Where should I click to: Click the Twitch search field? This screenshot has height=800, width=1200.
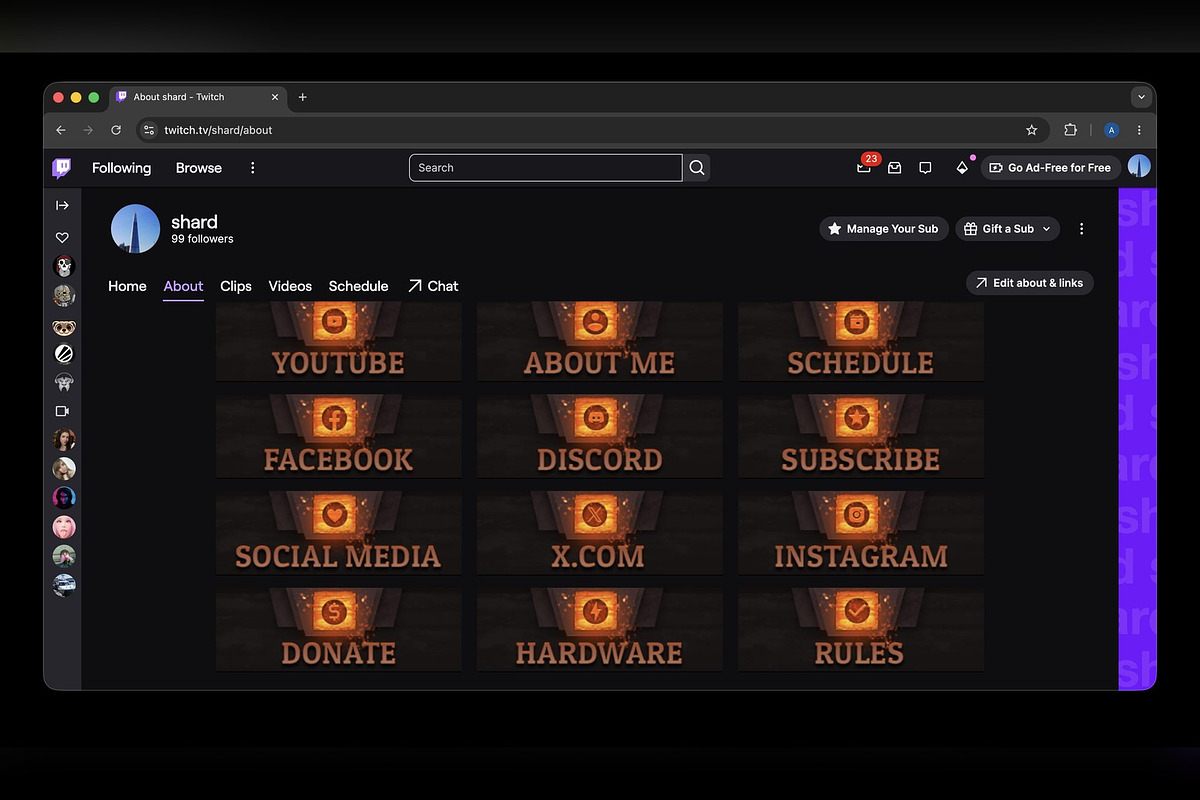click(x=545, y=168)
